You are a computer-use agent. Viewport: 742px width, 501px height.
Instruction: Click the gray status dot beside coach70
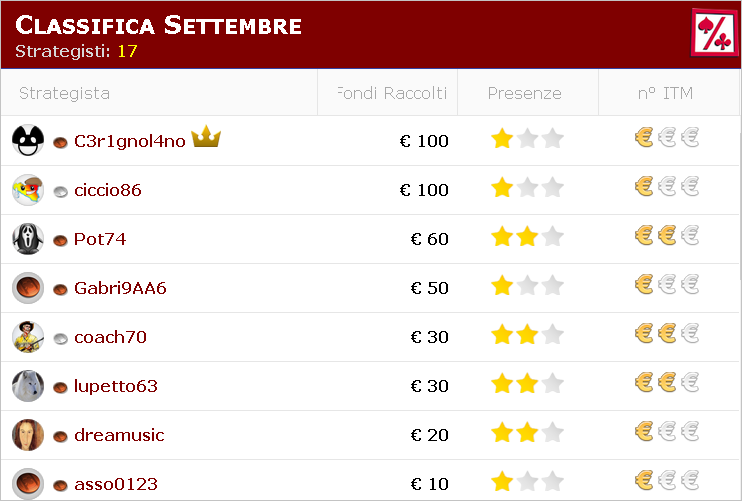click(x=60, y=338)
